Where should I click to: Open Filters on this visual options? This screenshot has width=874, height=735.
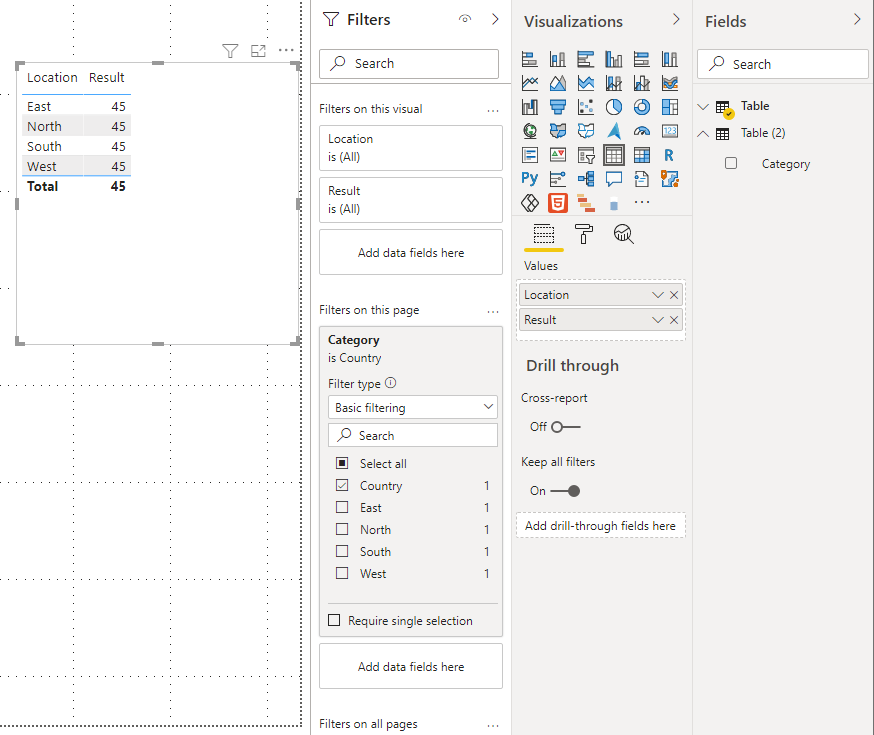pos(493,110)
